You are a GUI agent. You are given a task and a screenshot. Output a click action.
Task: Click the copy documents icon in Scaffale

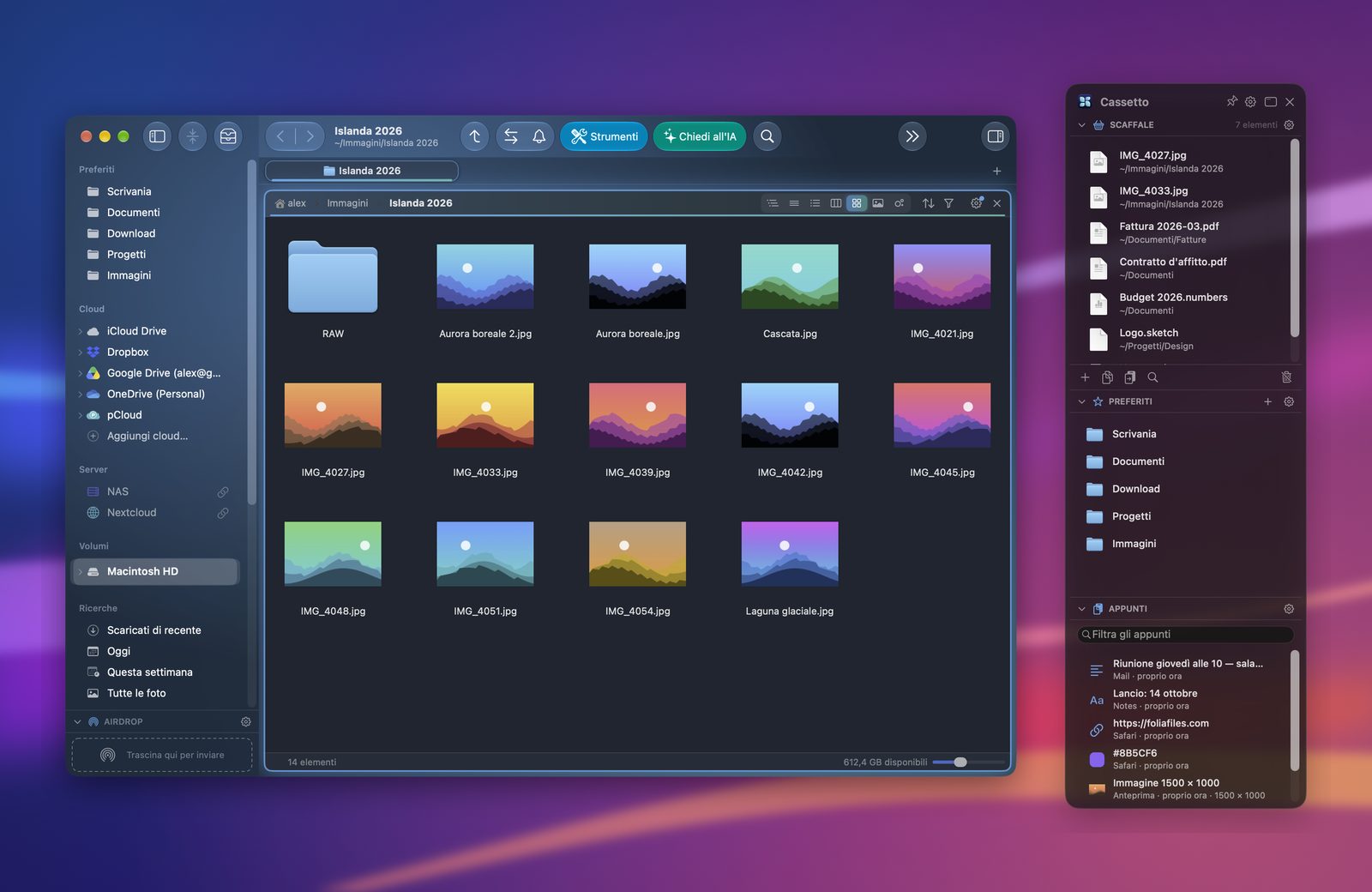(x=1108, y=377)
